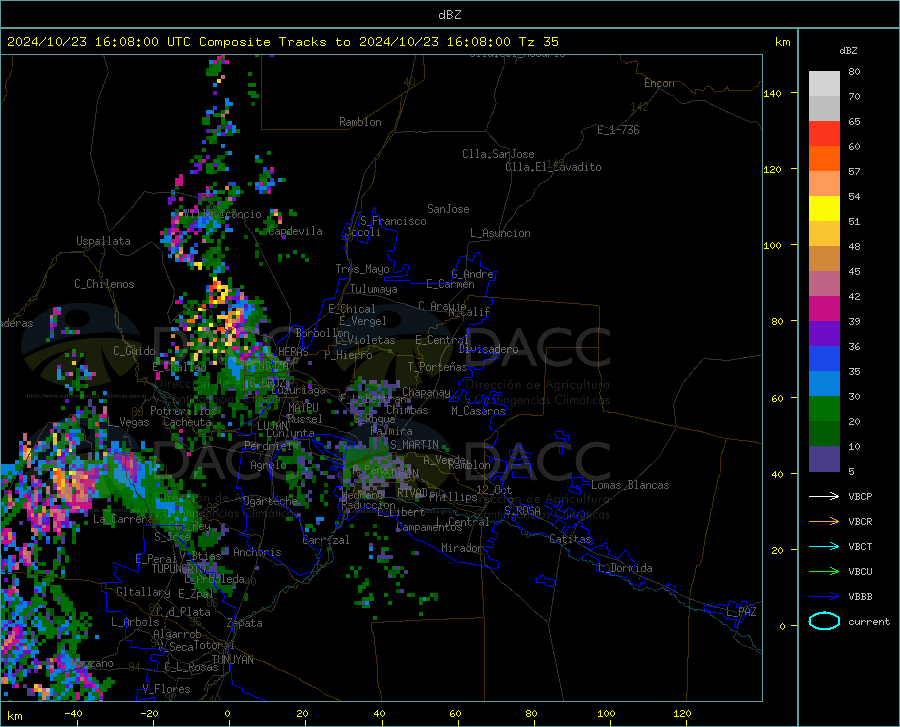
Task: Click the '0' tick on horizontal km axis
Action: point(227,714)
